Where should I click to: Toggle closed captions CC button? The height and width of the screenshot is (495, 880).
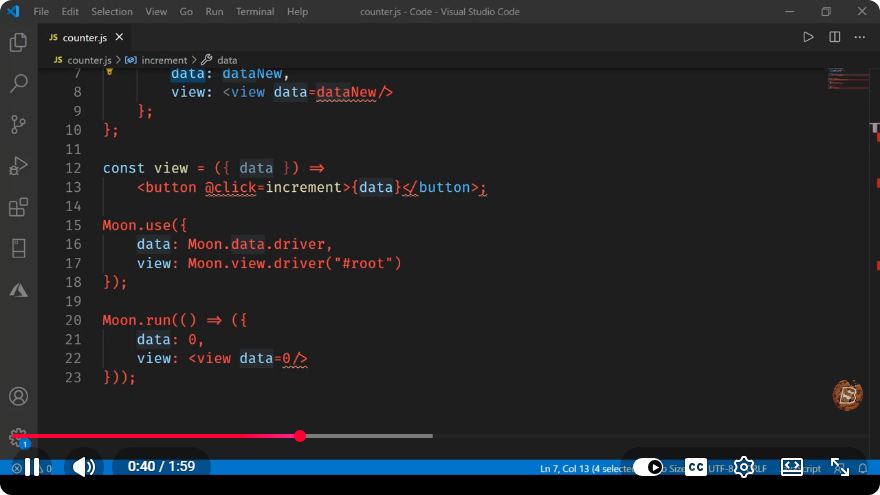(x=696, y=467)
